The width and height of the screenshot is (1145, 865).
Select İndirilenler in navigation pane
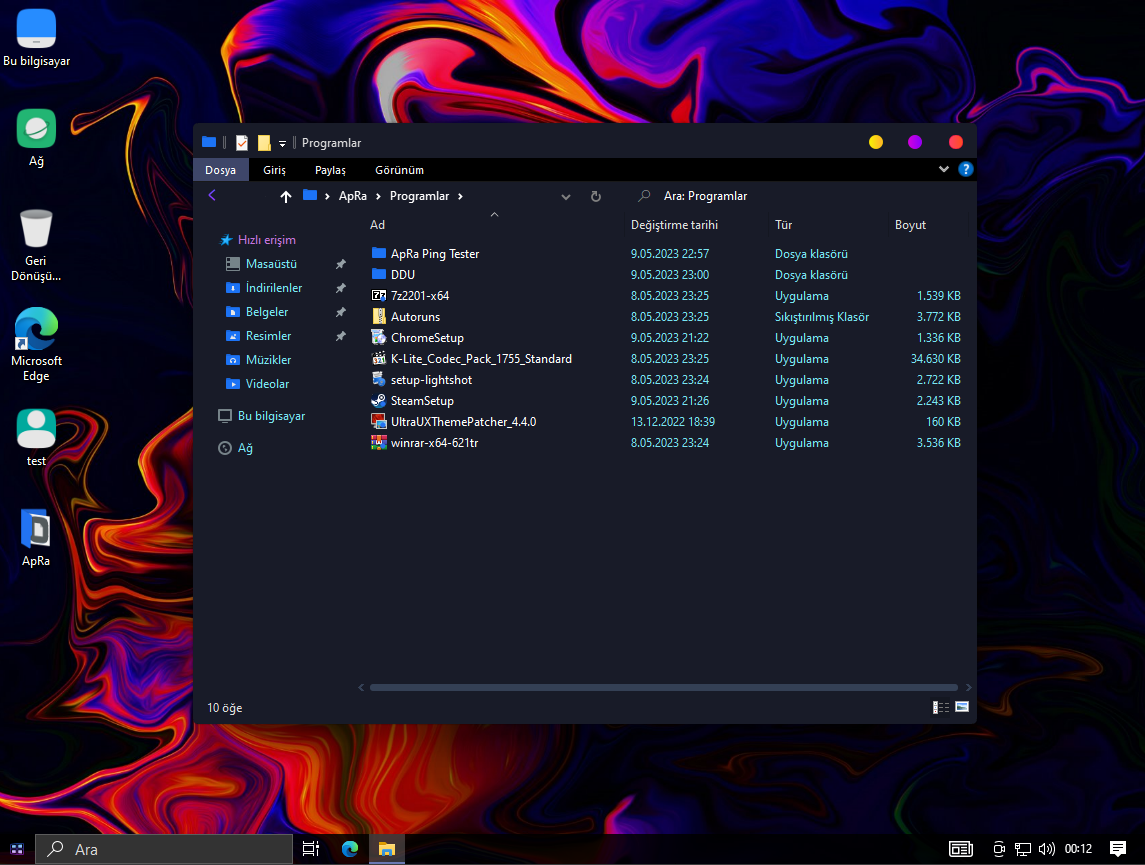coord(273,288)
